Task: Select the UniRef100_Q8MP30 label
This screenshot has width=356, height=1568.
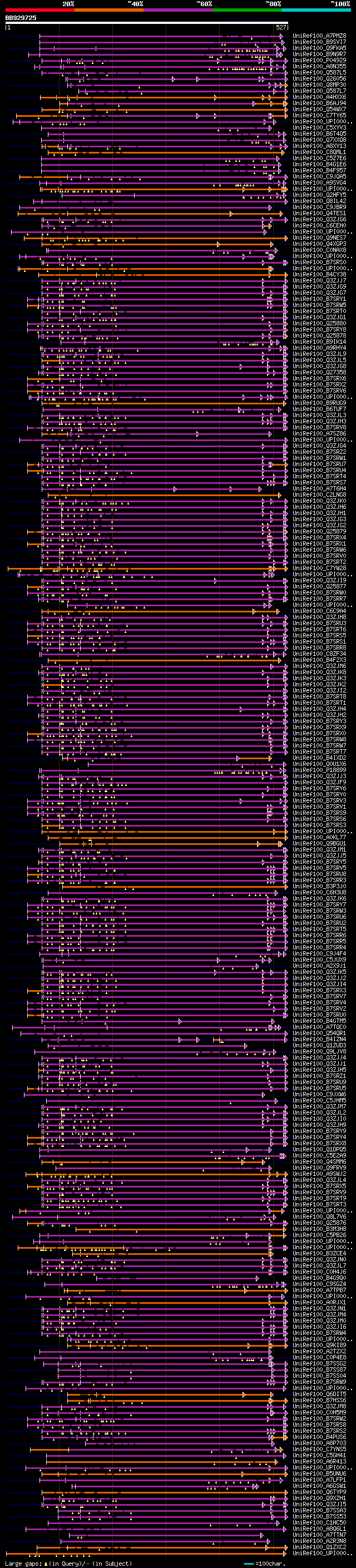Action: point(319,85)
